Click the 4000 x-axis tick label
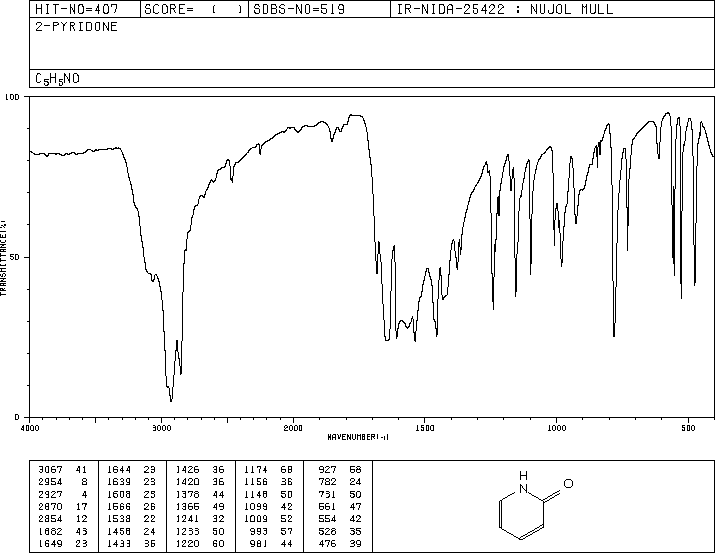The width and height of the screenshot is (715, 553). pyautogui.click(x=30, y=428)
